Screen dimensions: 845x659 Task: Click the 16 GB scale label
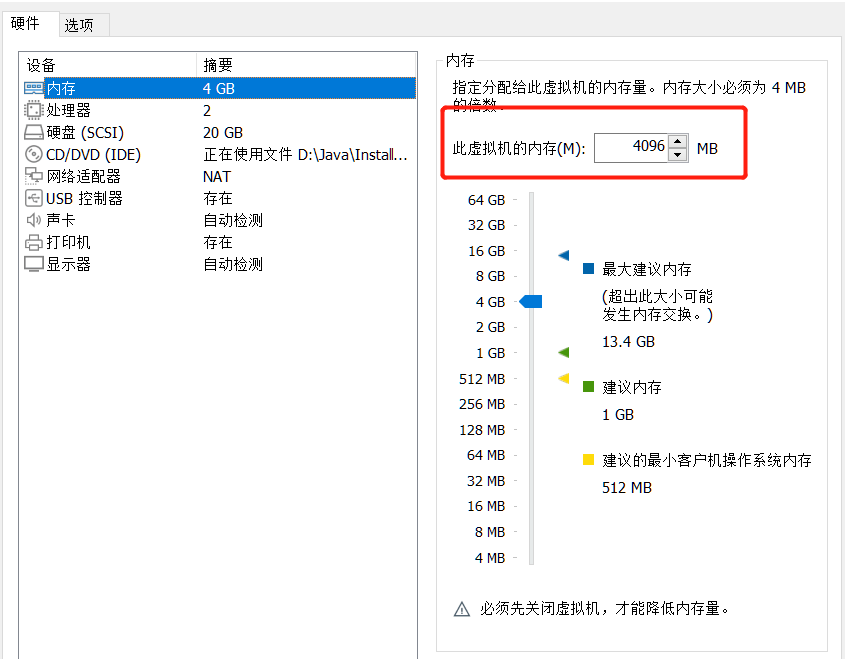[487, 251]
